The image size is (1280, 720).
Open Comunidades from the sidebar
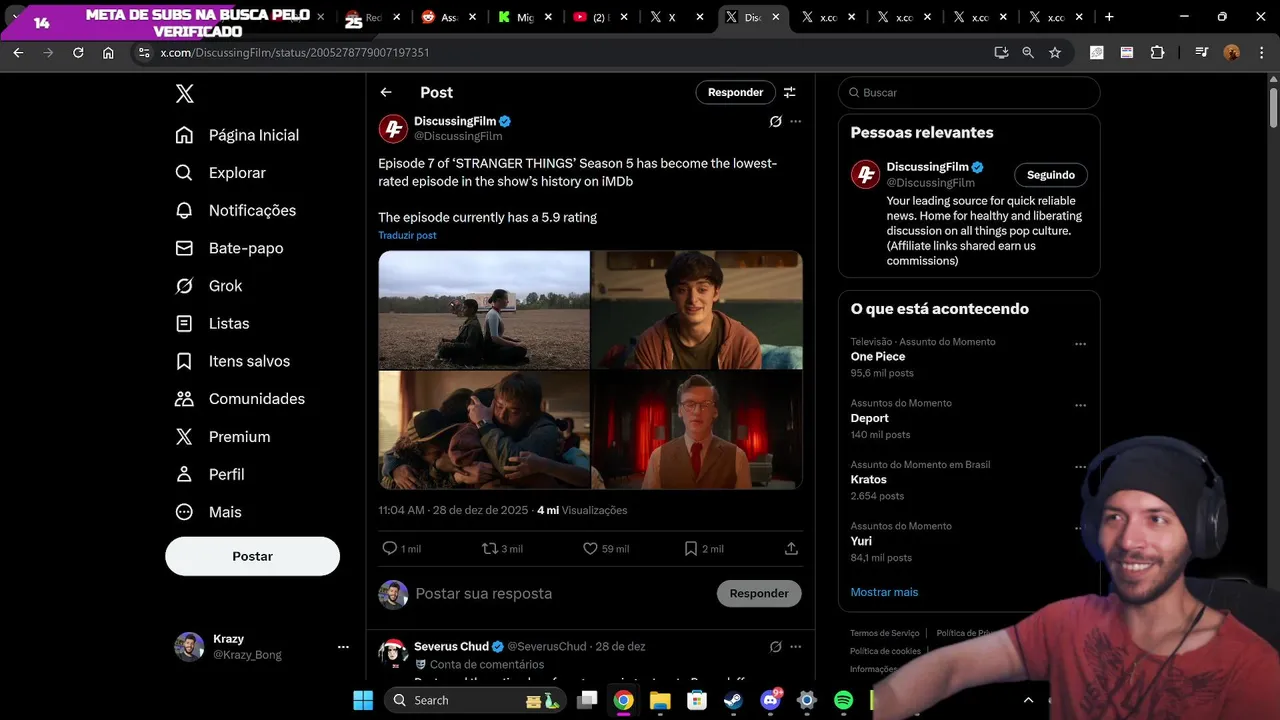point(240,399)
